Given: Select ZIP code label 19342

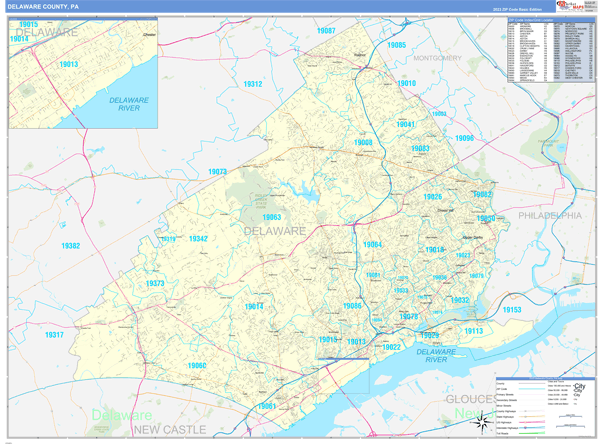Looking at the screenshot, I should (x=198, y=239).
